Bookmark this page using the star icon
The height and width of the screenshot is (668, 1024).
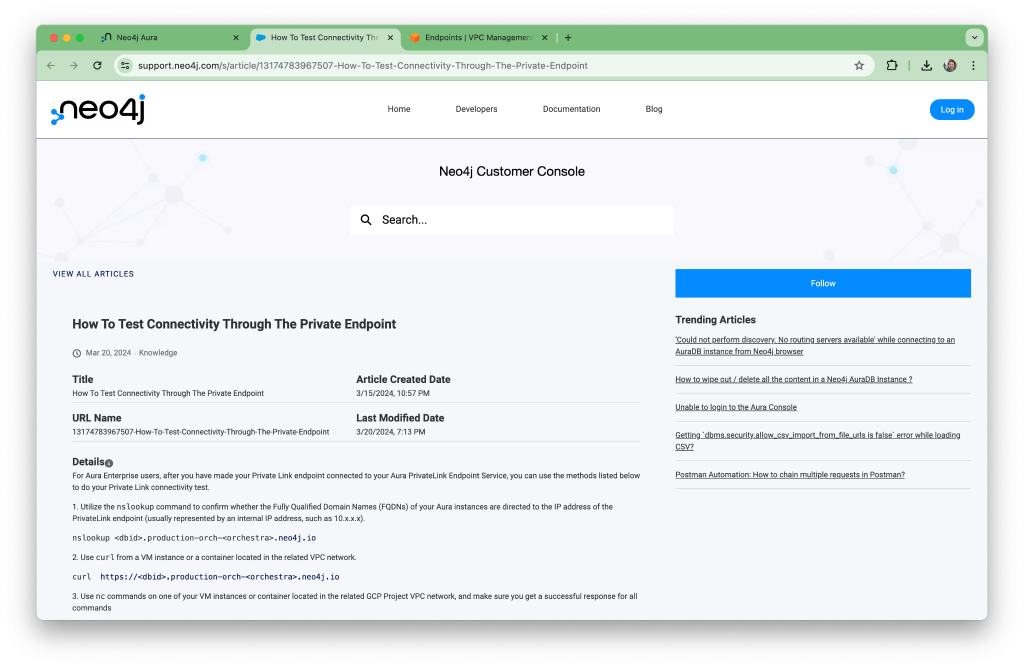click(x=859, y=65)
